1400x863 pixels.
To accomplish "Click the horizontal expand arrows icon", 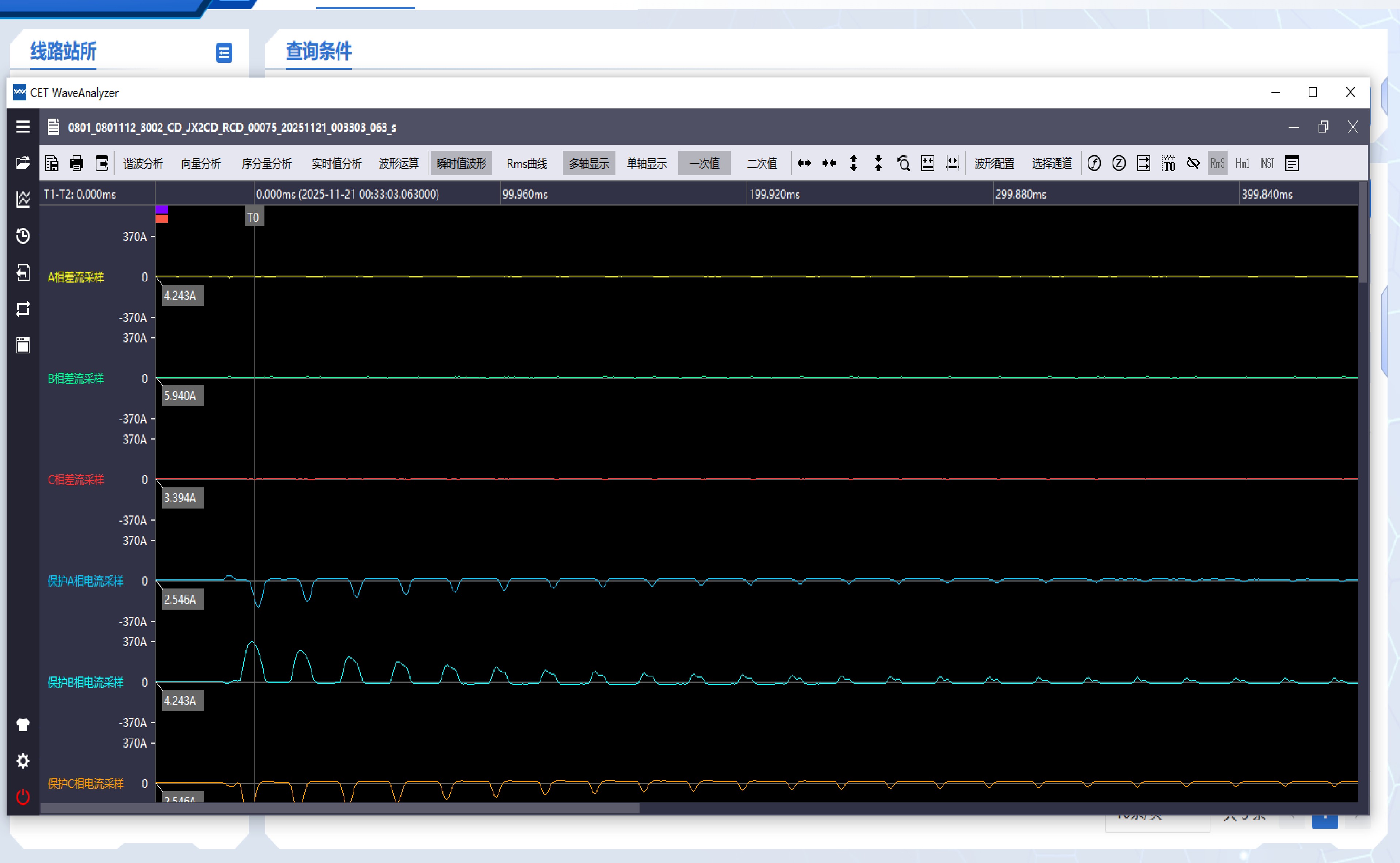I will coord(804,164).
